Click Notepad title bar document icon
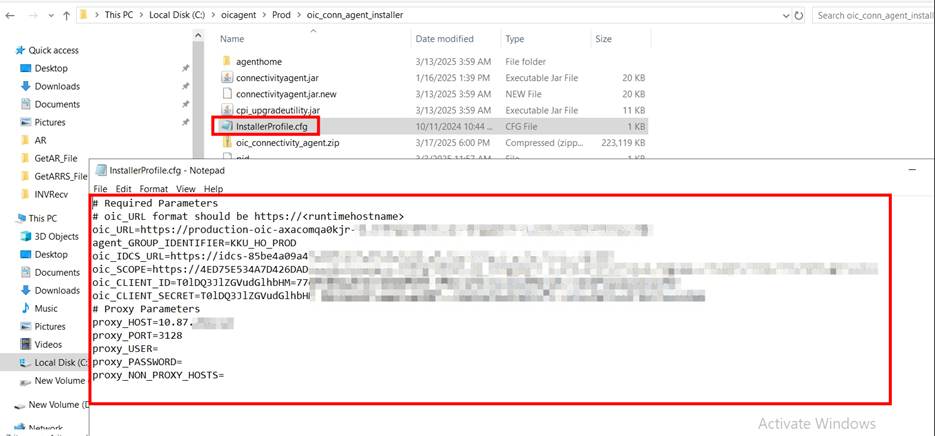 101,170
